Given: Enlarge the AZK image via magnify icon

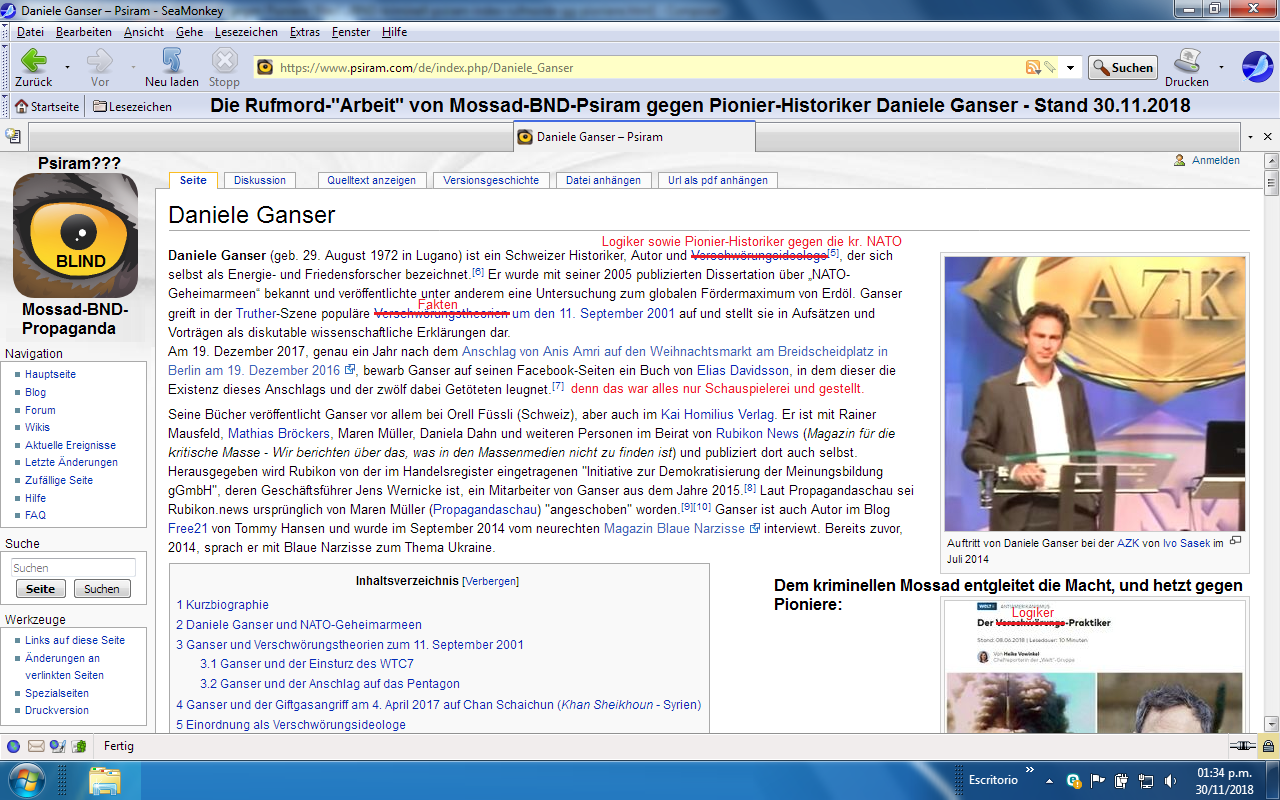Looking at the screenshot, I should click(1235, 541).
